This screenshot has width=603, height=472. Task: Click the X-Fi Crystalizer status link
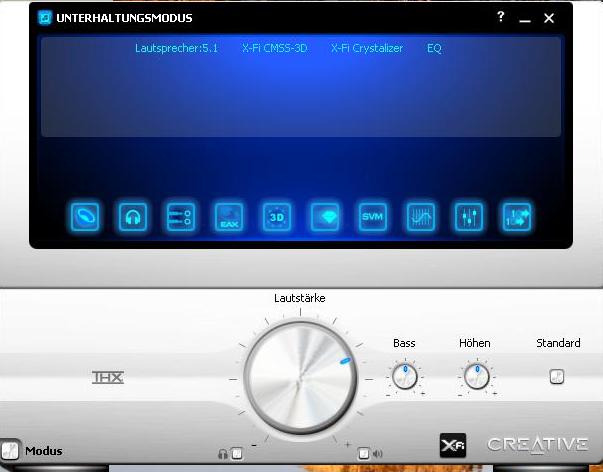point(367,48)
